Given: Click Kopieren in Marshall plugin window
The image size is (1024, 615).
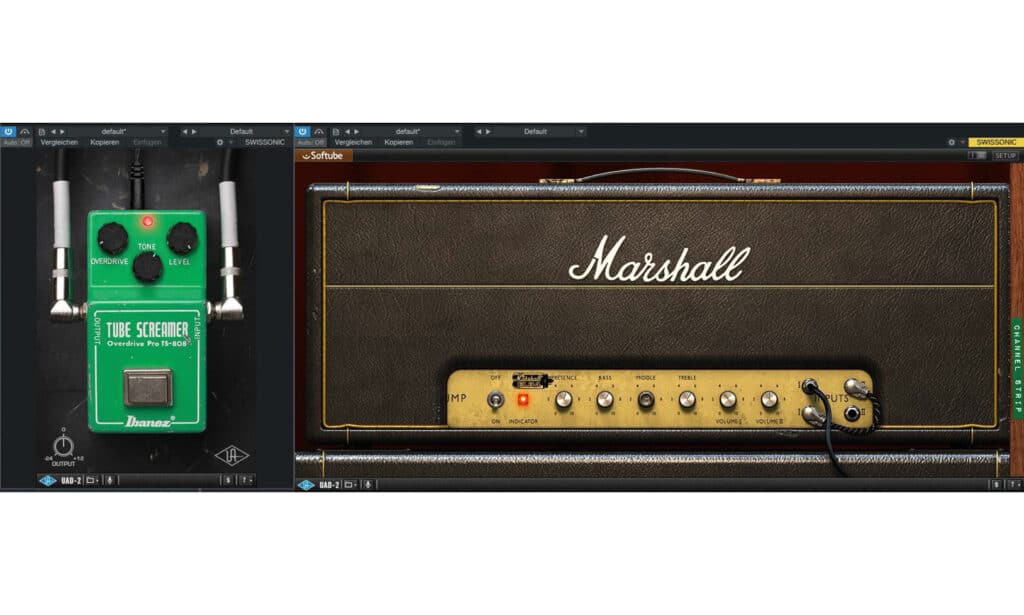Looking at the screenshot, I should point(399,142).
